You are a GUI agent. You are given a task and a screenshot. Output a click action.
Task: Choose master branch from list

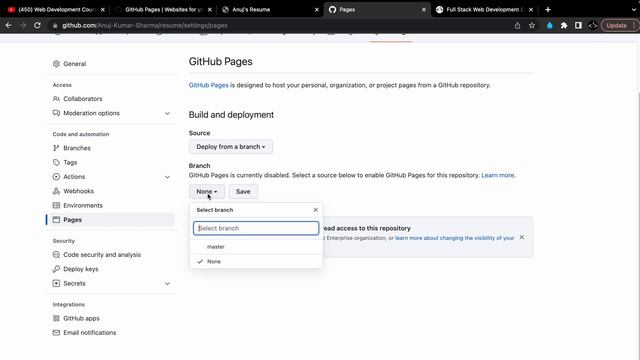pyautogui.click(x=256, y=247)
